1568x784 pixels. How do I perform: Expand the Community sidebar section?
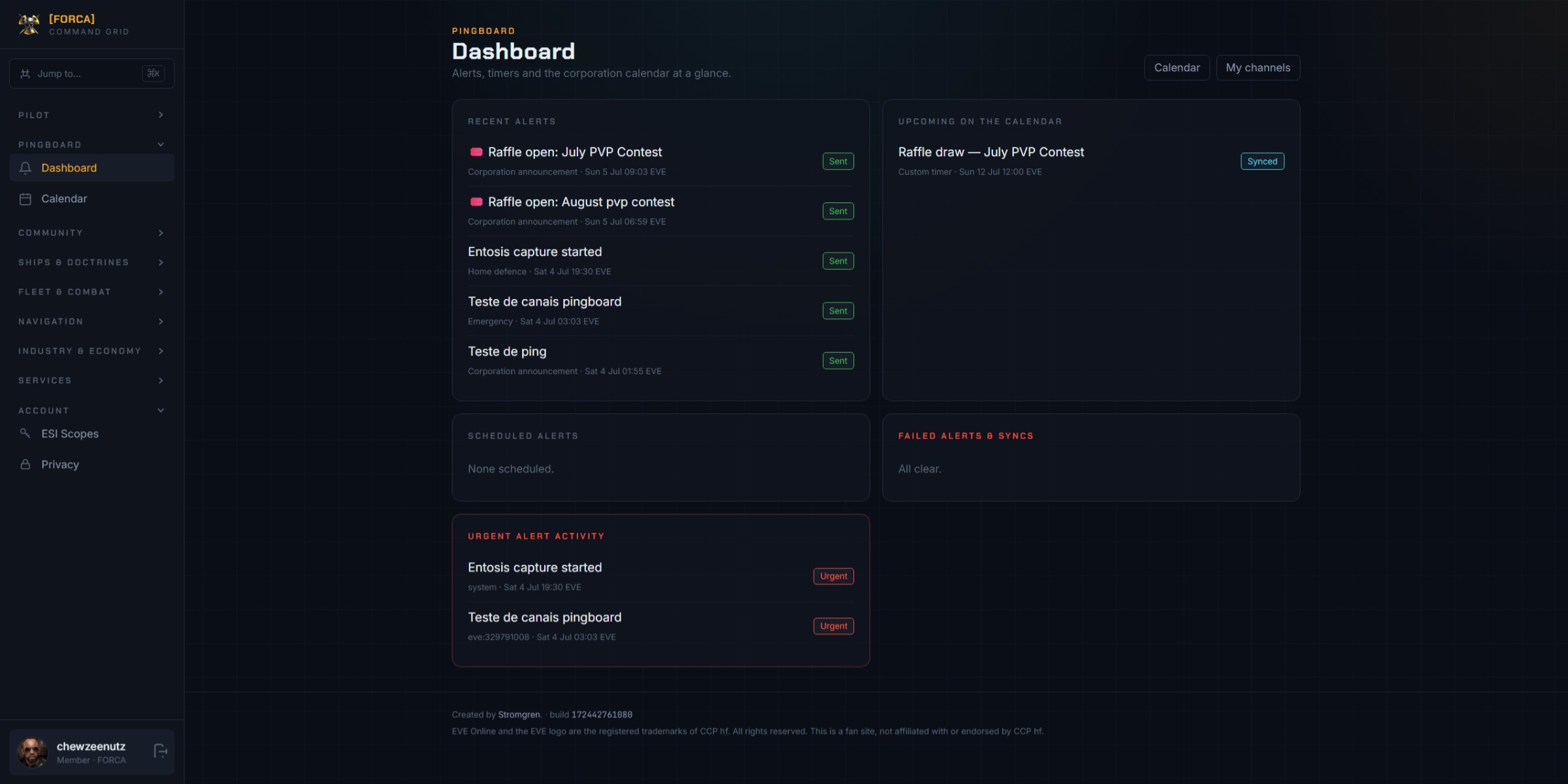(x=91, y=232)
